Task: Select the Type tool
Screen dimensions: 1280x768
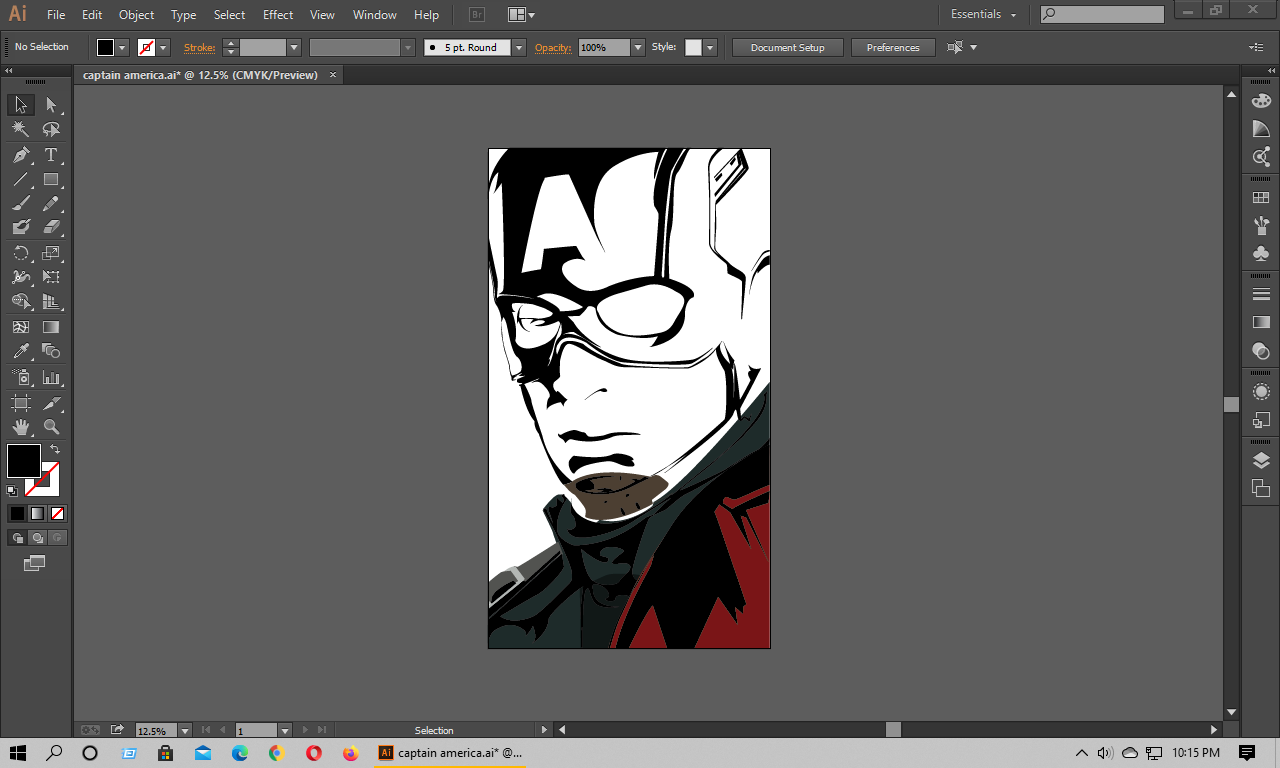Action: tap(51, 155)
